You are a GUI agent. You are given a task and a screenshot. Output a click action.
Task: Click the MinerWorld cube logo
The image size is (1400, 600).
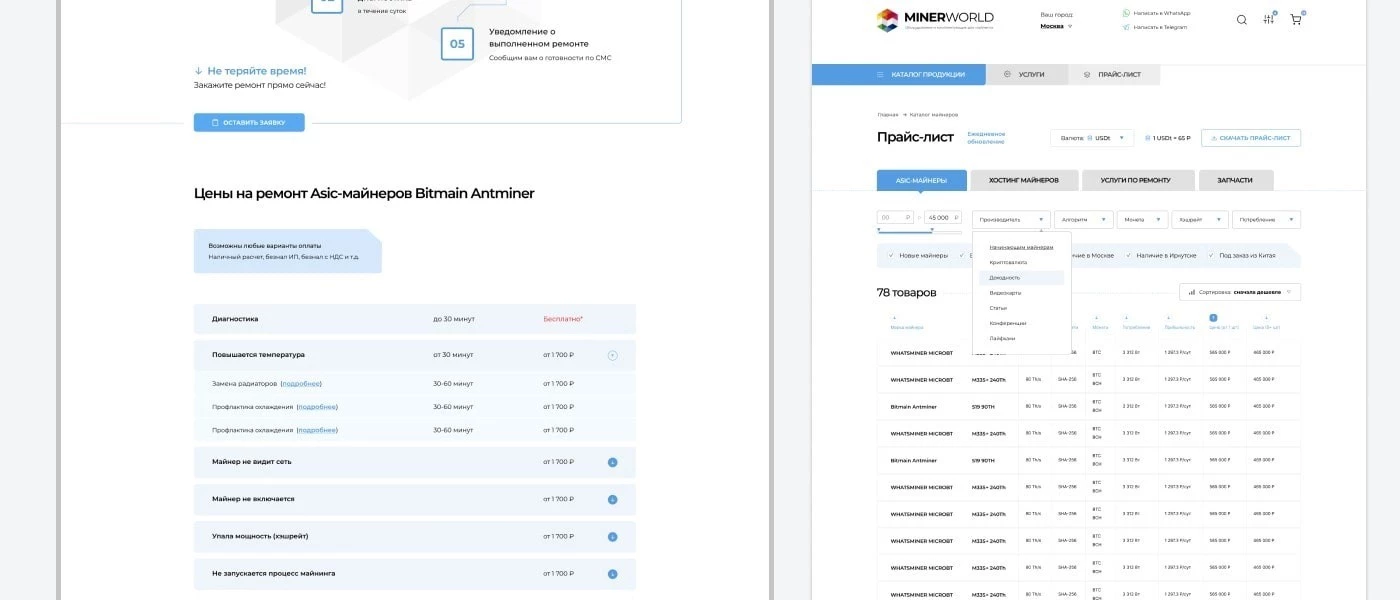[x=888, y=20]
